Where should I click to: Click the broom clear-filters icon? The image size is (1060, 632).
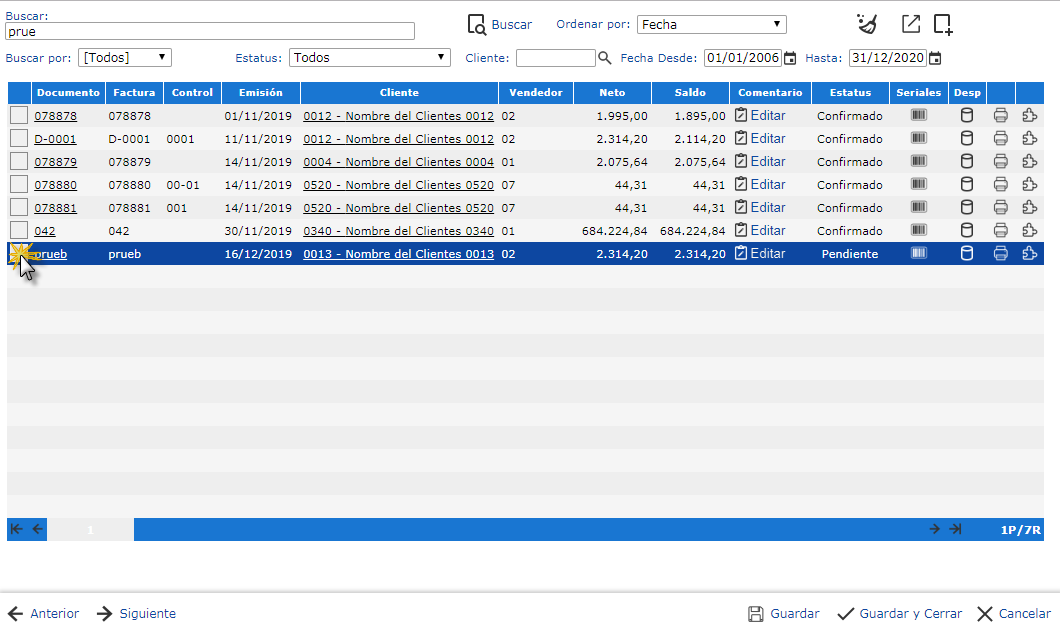tap(867, 24)
